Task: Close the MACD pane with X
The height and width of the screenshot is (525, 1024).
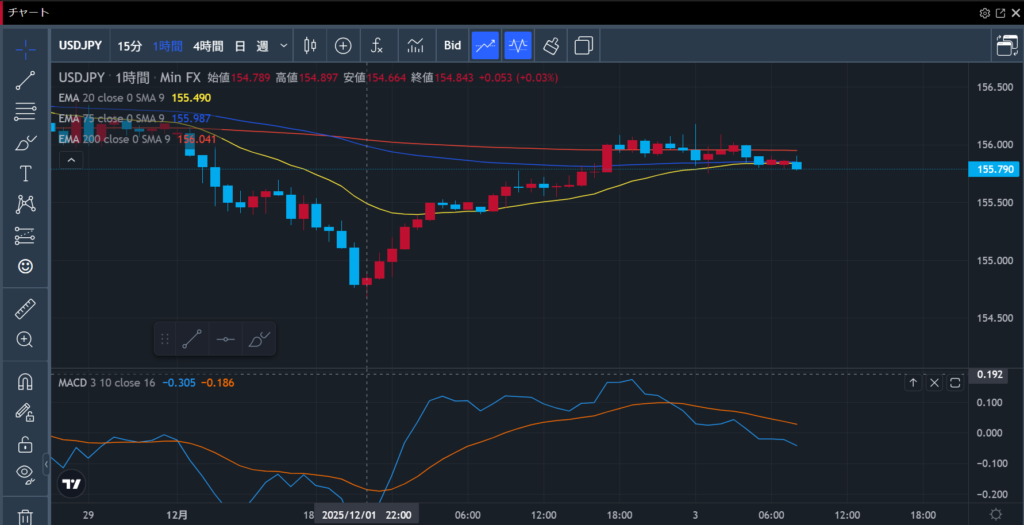Action: [934, 383]
